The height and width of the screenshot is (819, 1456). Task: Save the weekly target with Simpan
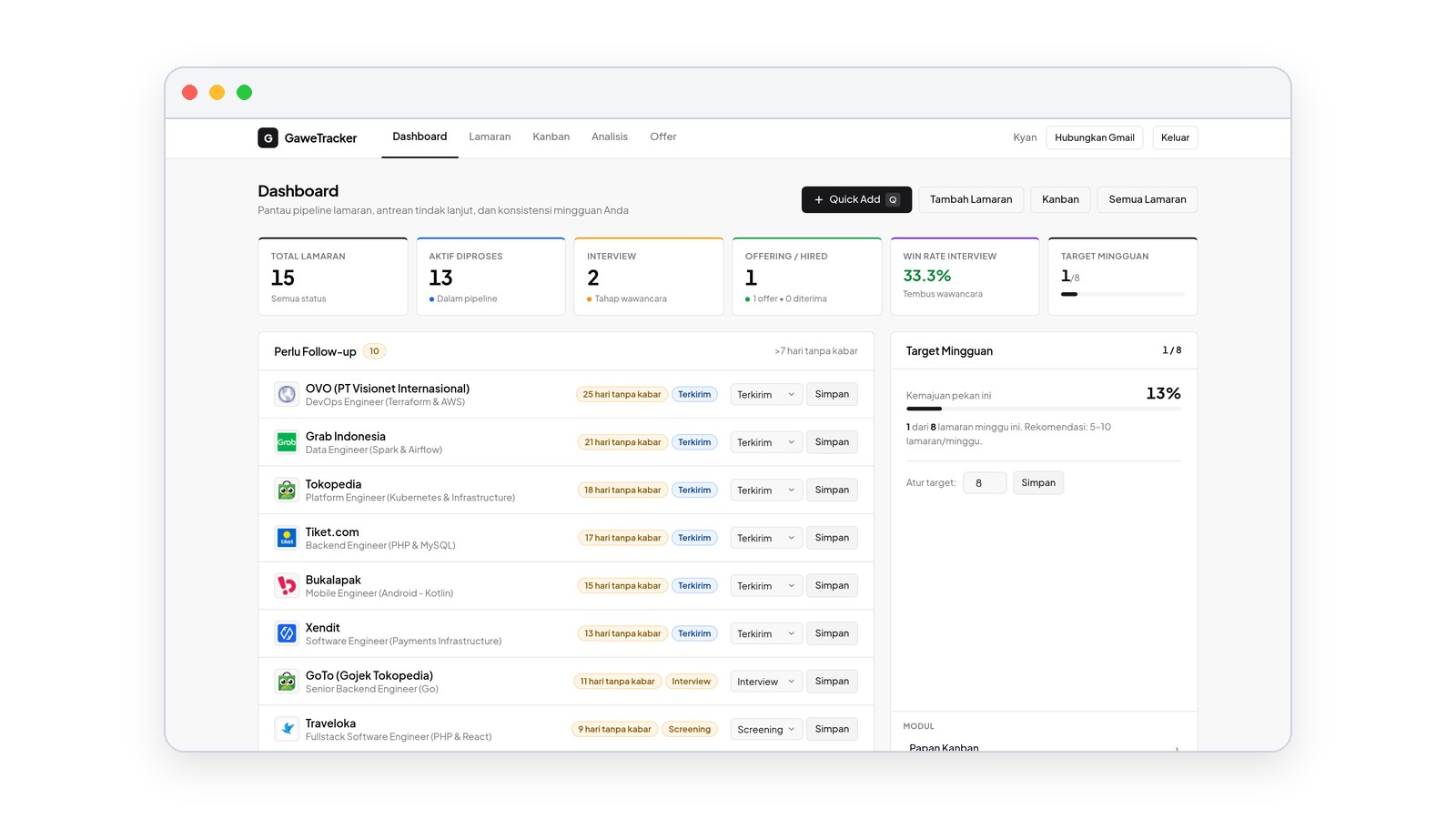point(1038,483)
